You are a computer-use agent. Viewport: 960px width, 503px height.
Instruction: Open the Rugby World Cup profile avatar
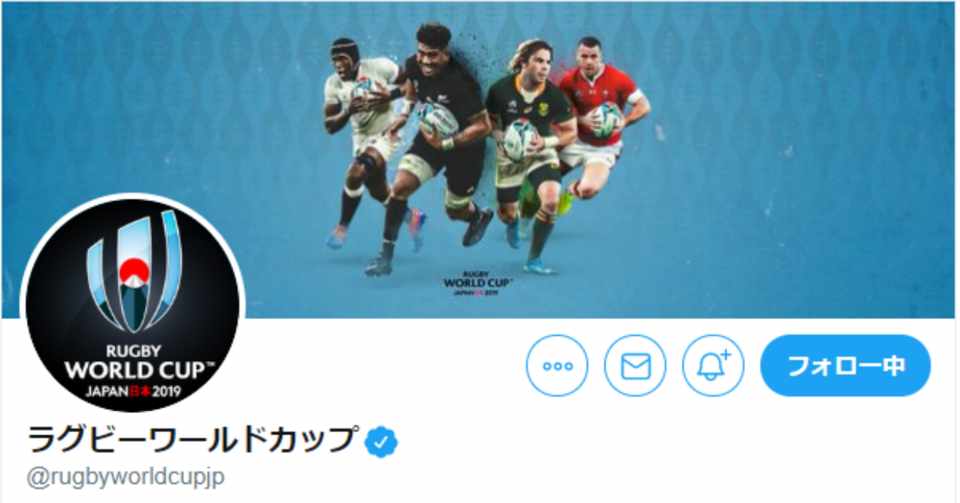pyautogui.click(x=133, y=304)
